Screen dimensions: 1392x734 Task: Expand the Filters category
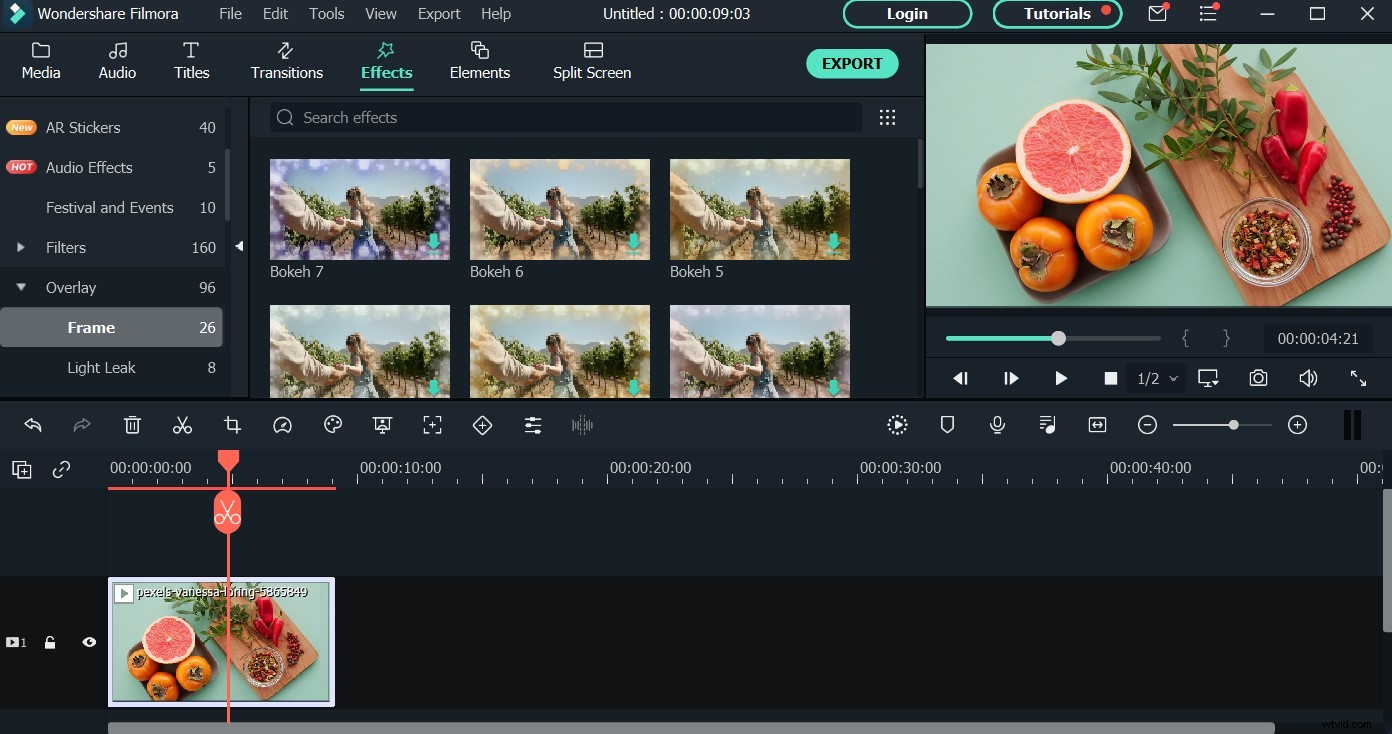pos(21,247)
